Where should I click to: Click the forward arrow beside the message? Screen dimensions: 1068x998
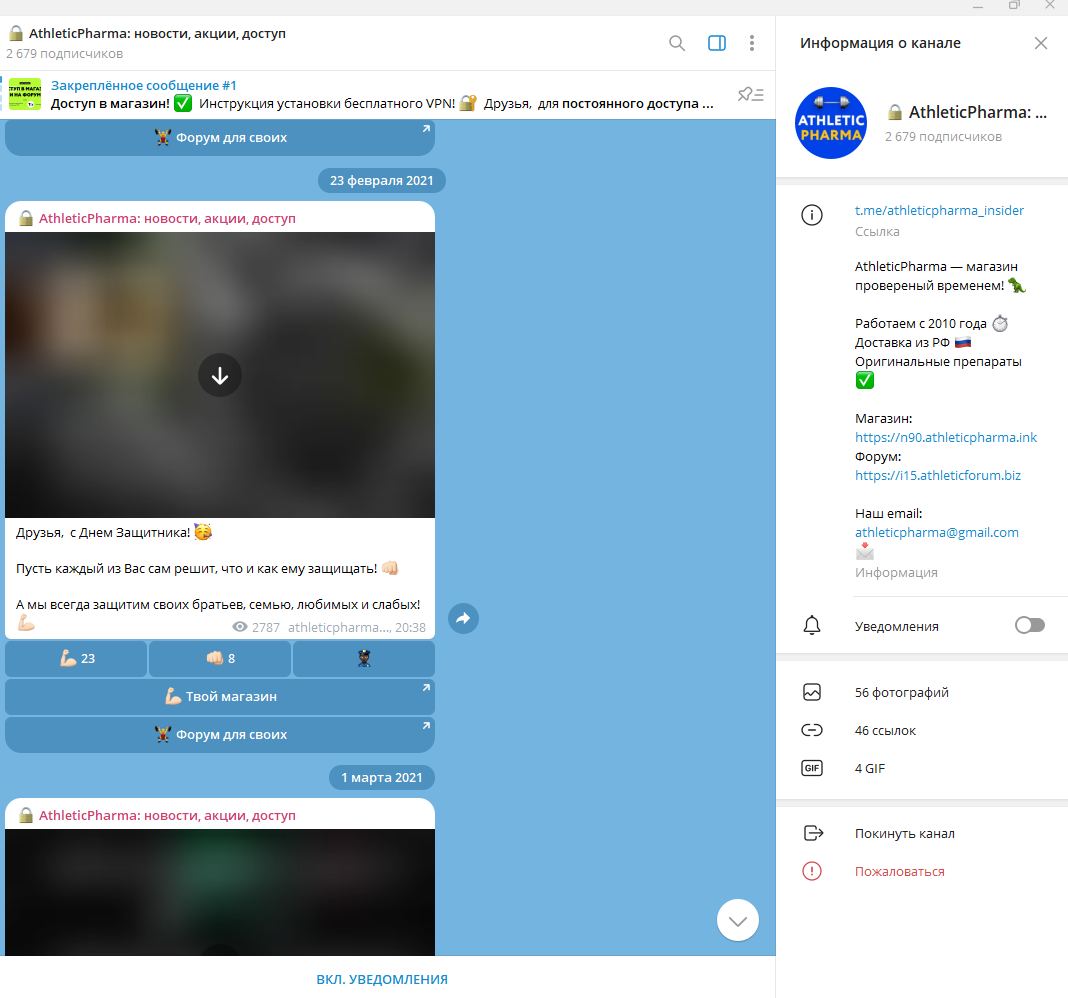pyautogui.click(x=463, y=619)
